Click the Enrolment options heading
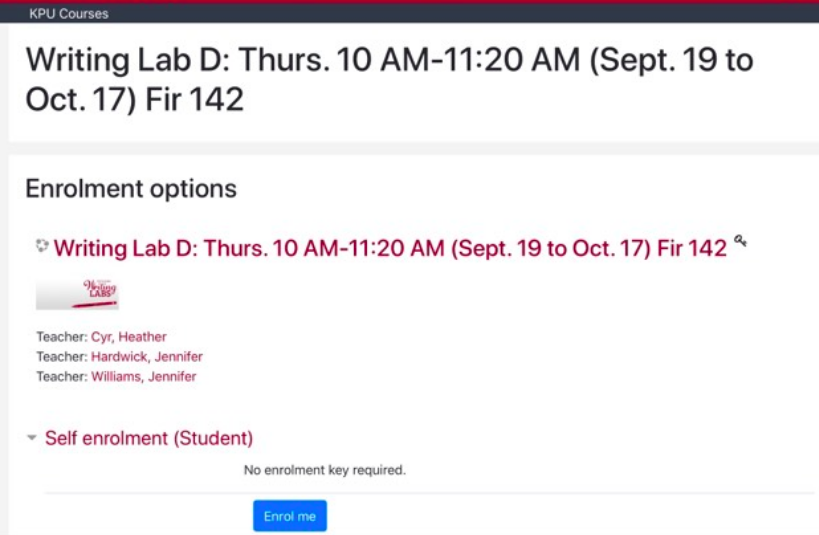This screenshot has width=819, height=535. pyautogui.click(x=131, y=188)
